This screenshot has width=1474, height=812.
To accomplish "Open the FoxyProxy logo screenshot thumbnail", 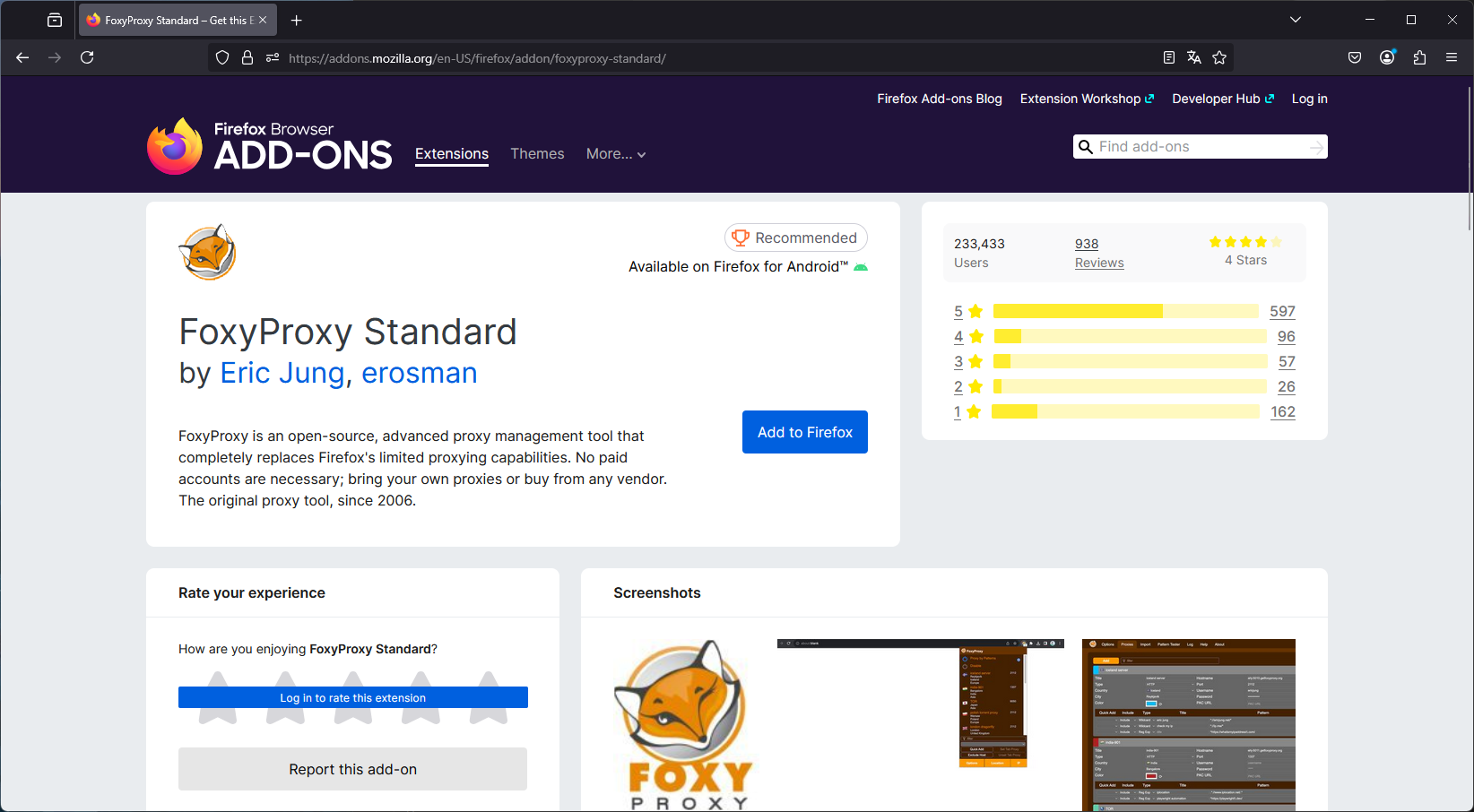I will (x=684, y=725).
